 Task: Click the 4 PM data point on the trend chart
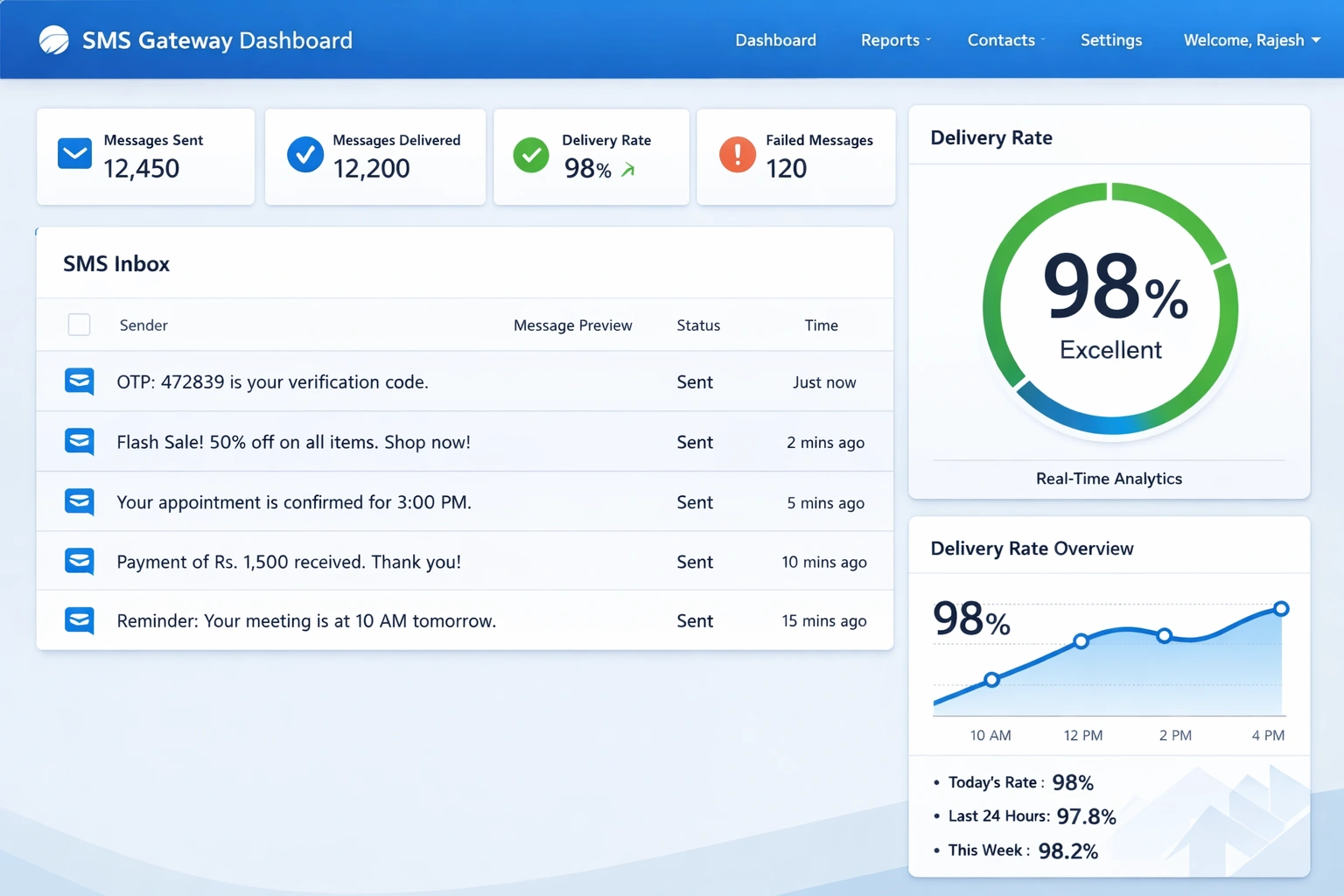tap(1280, 607)
